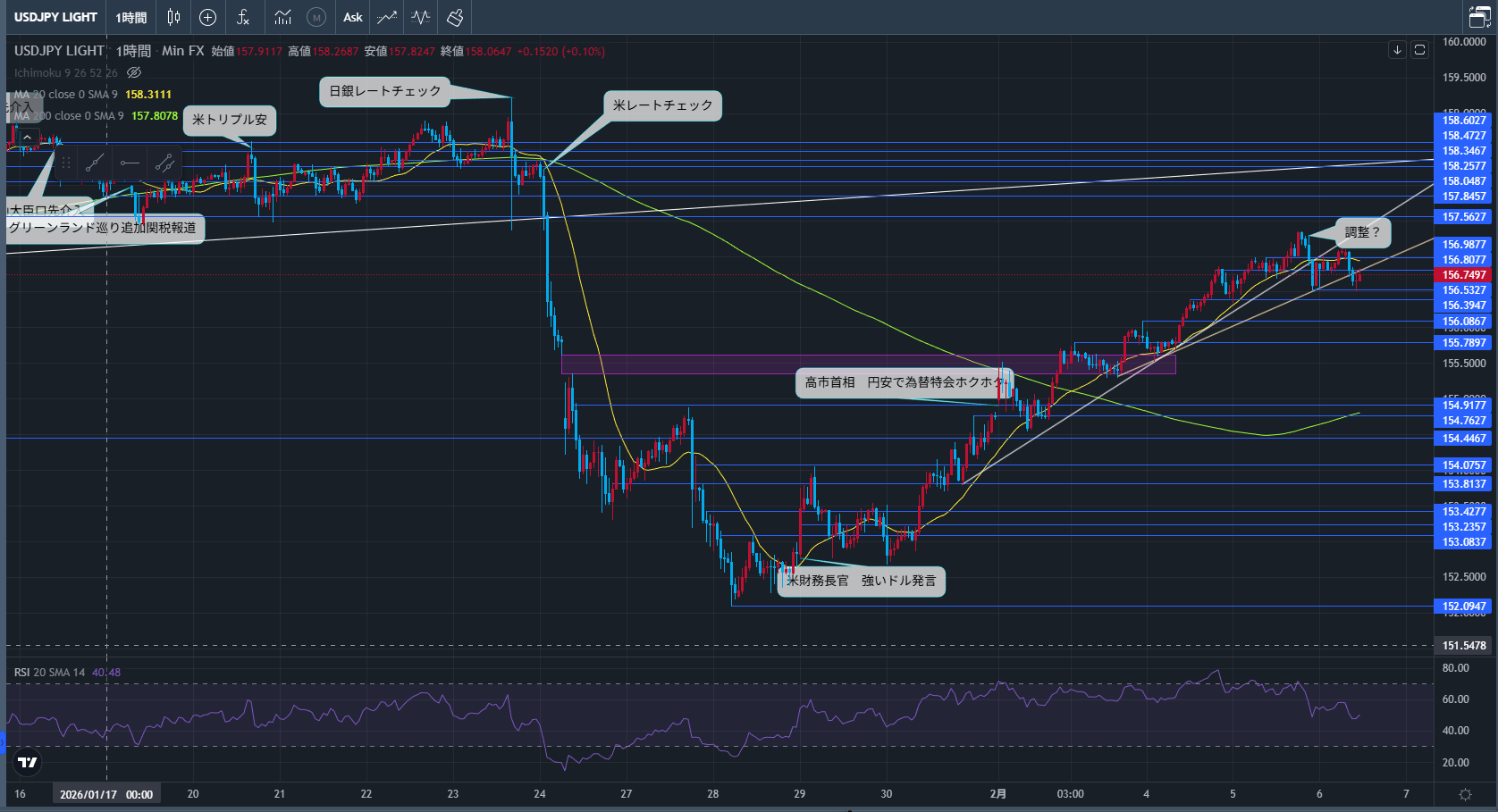Click the pulse waveform toolbar icon
The image size is (1498, 812).
(420, 17)
